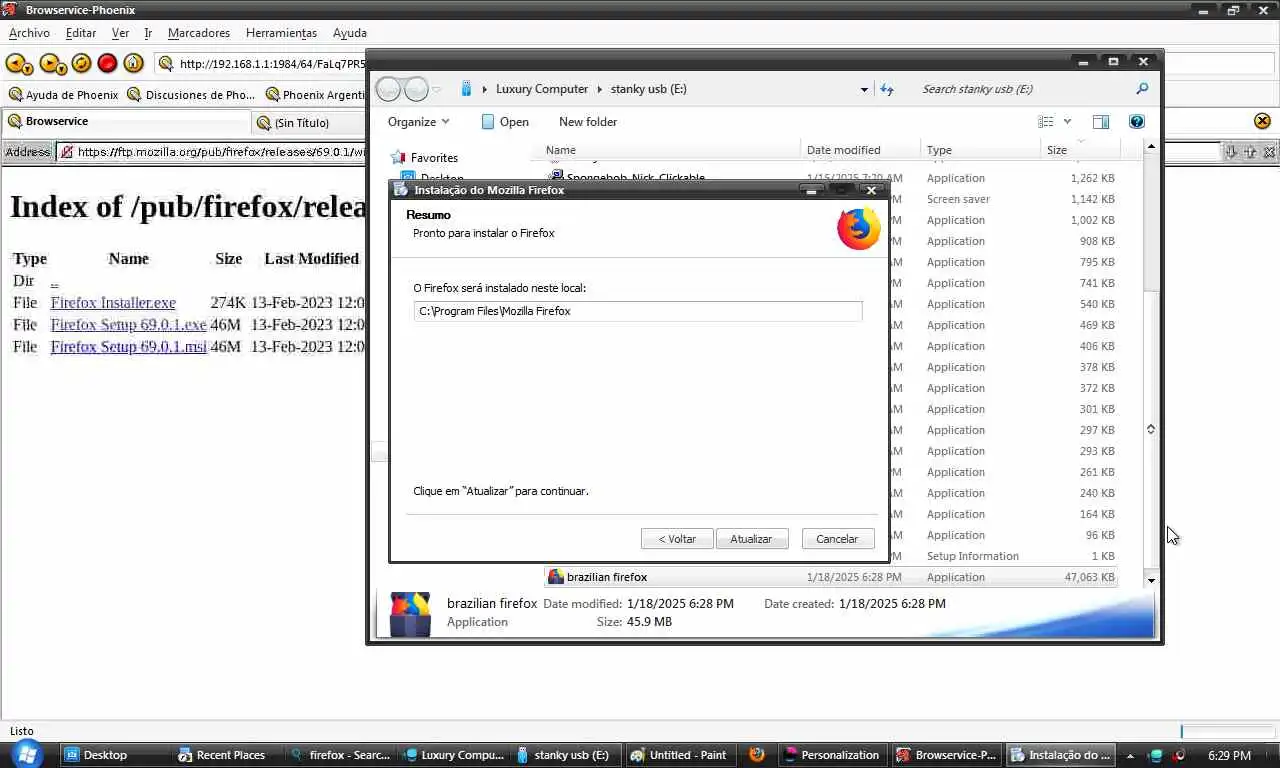This screenshot has height=768, width=1280.
Task: Click the Explorer refresh icon
Action: (886, 89)
